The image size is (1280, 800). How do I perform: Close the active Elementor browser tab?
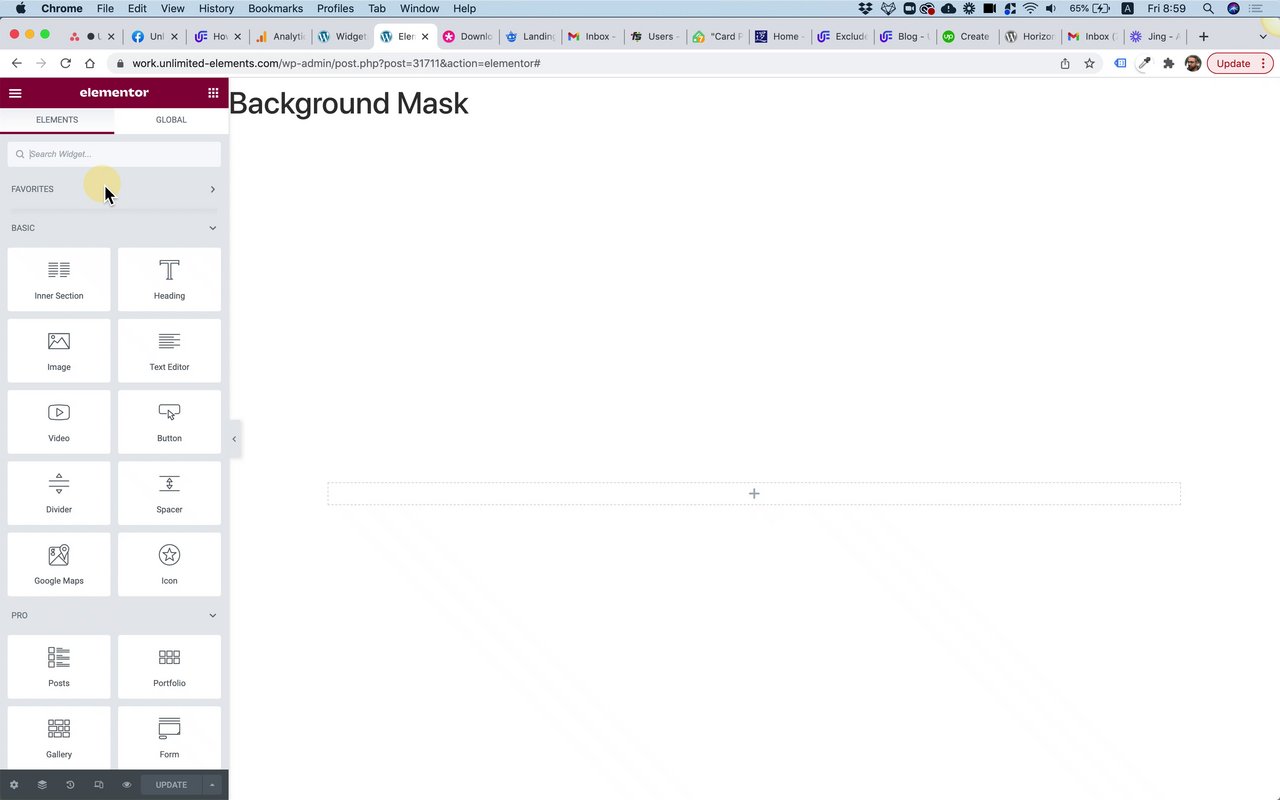point(425,36)
